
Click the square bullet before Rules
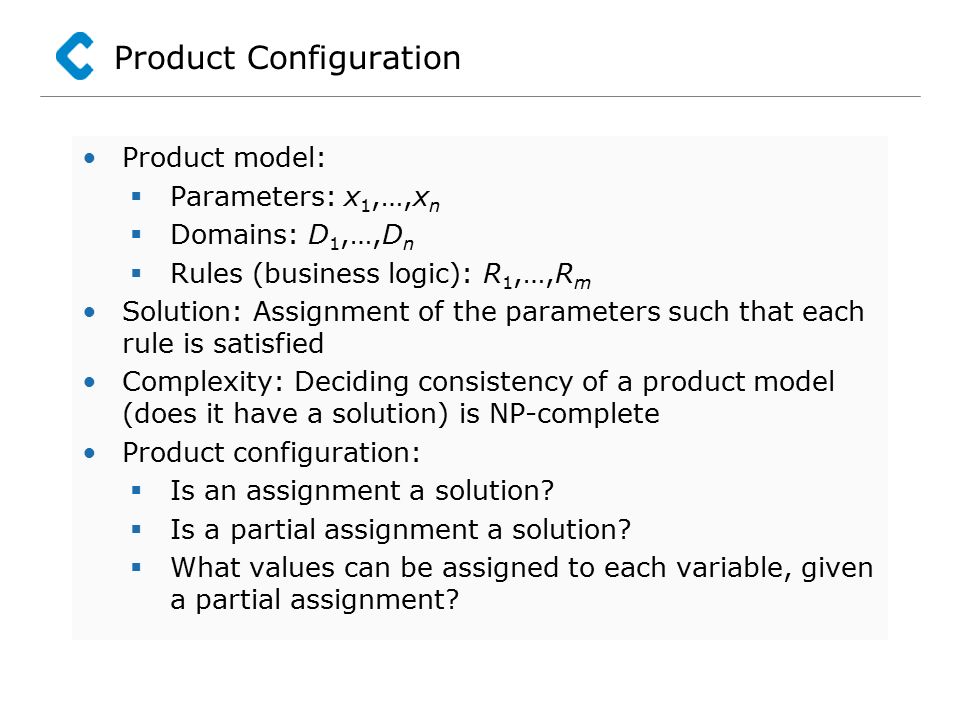point(137,273)
